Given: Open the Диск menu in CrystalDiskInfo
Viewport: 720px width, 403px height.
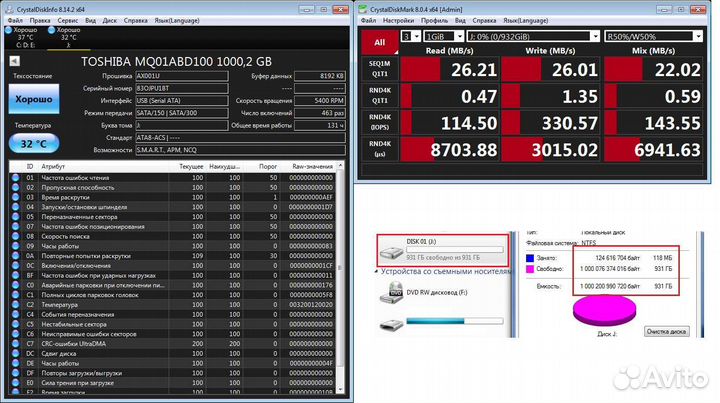Looking at the screenshot, I should (109, 21).
